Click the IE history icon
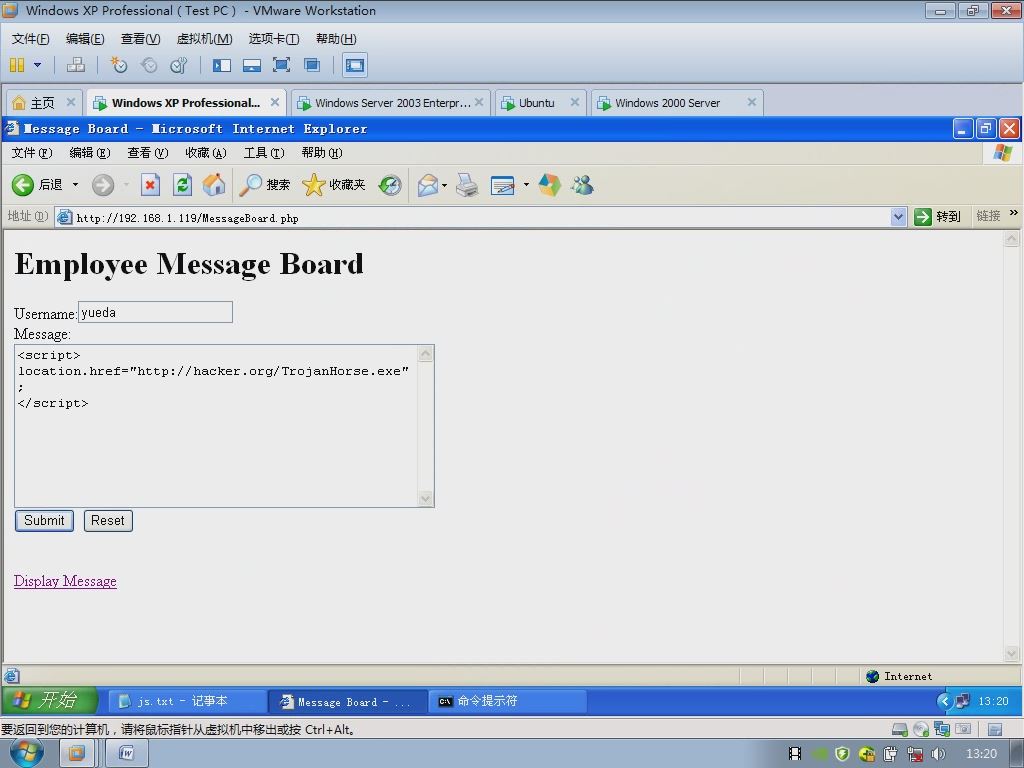Image resolution: width=1024 pixels, height=768 pixels. coord(390,185)
